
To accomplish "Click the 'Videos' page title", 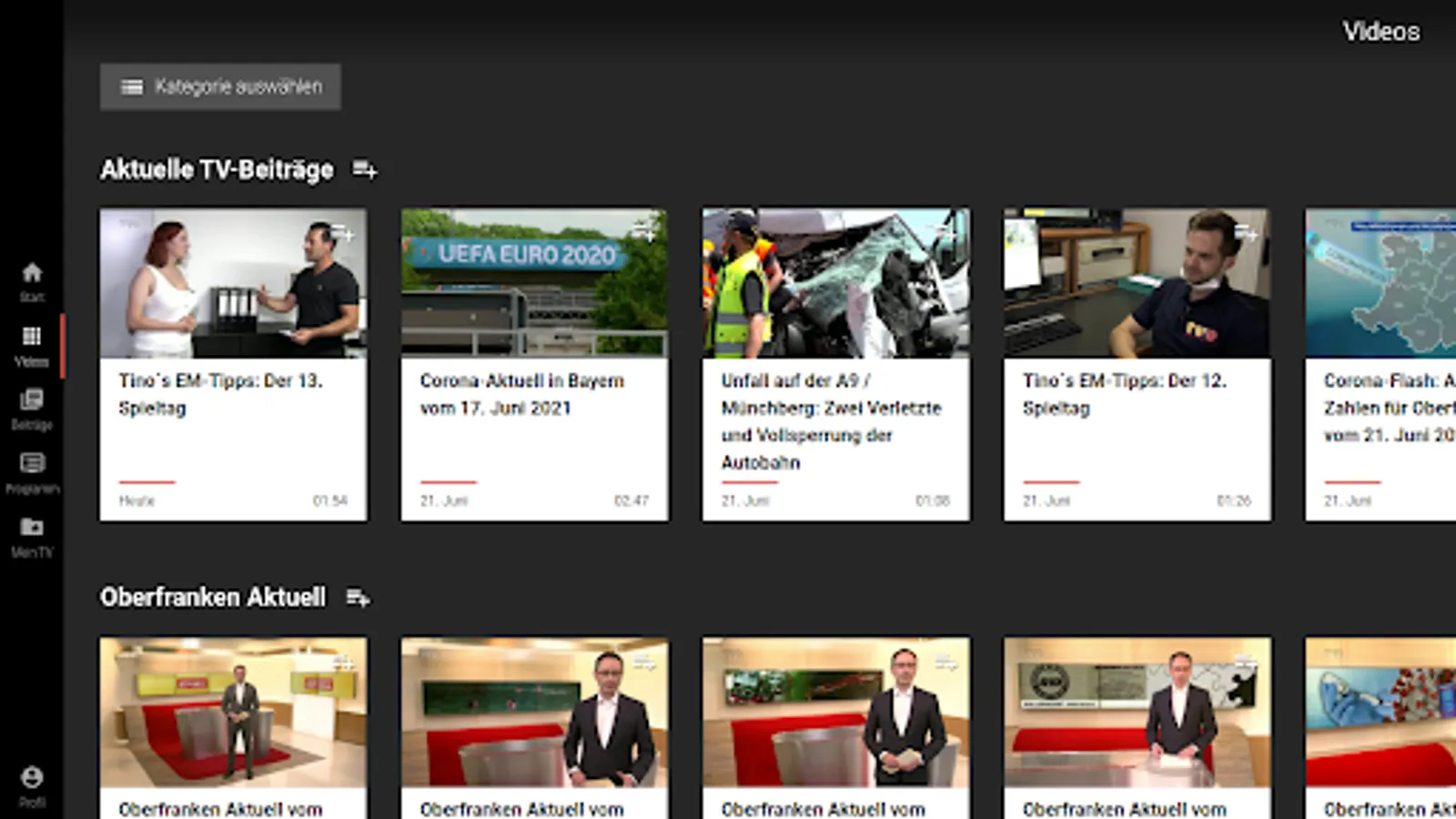I will pos(1381,32).
